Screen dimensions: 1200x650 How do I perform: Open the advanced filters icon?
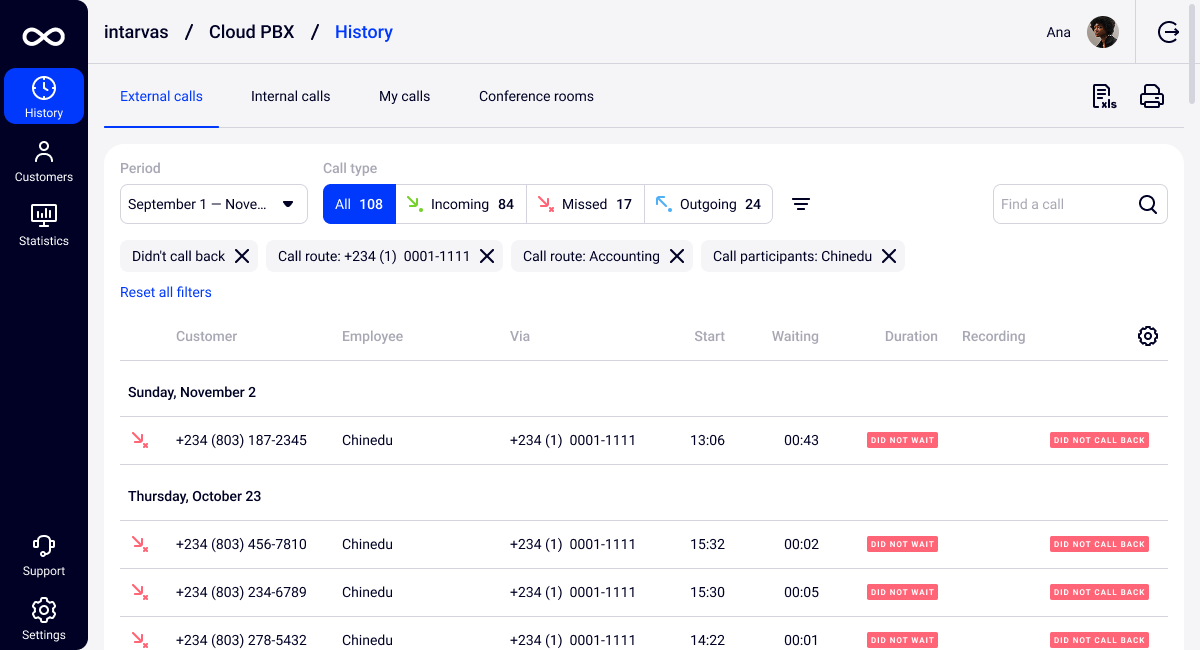[x=801, y=204]
